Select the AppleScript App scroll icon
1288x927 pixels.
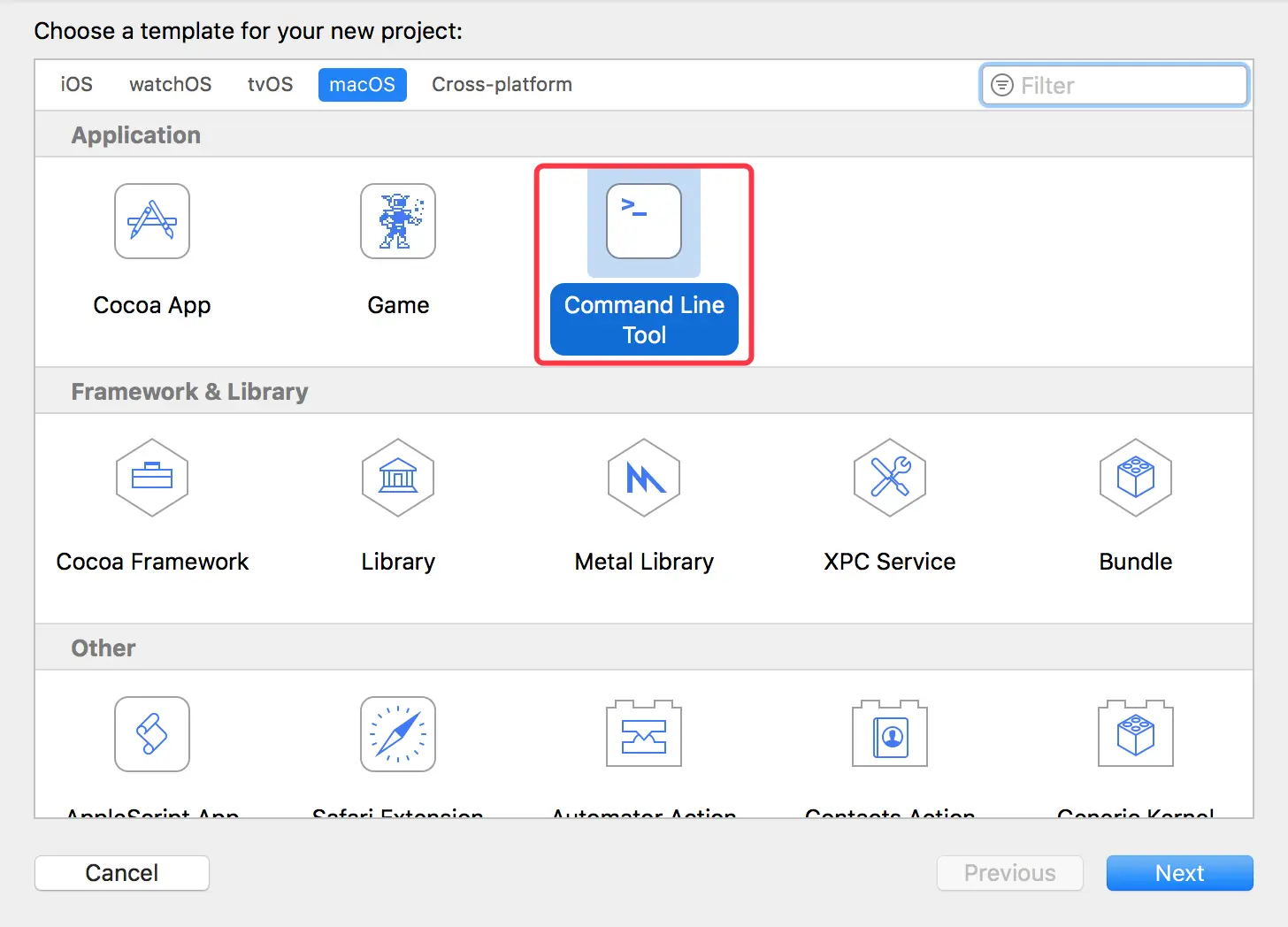tap(152, 734)
